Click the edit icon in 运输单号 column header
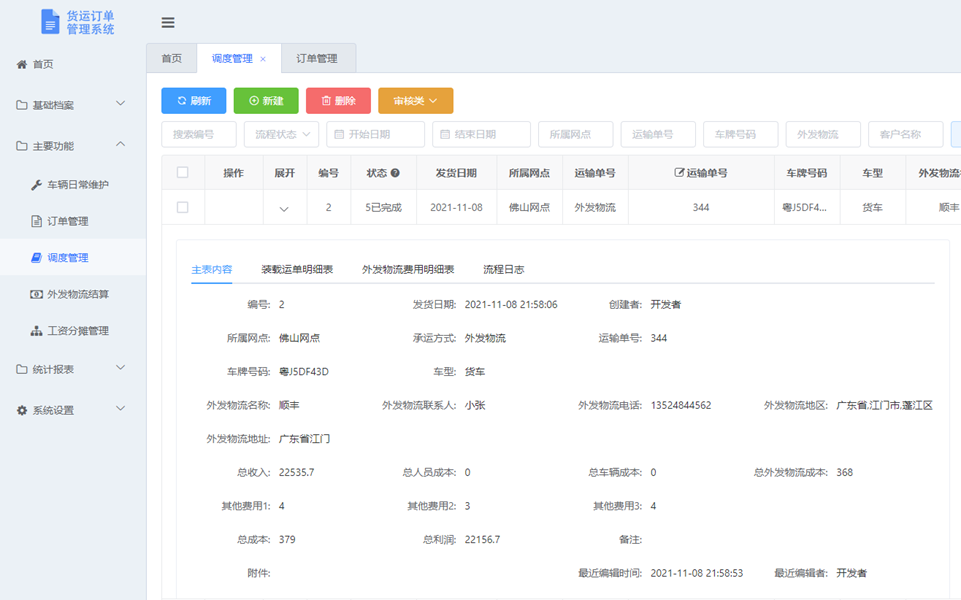The image size is (961, 600). (678, 173)
